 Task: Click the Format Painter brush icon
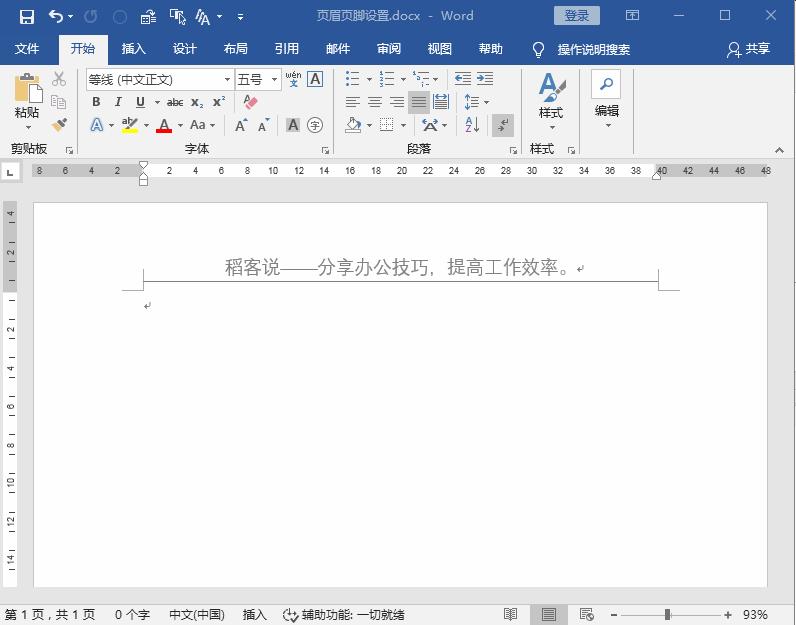[x=59, y=124]
